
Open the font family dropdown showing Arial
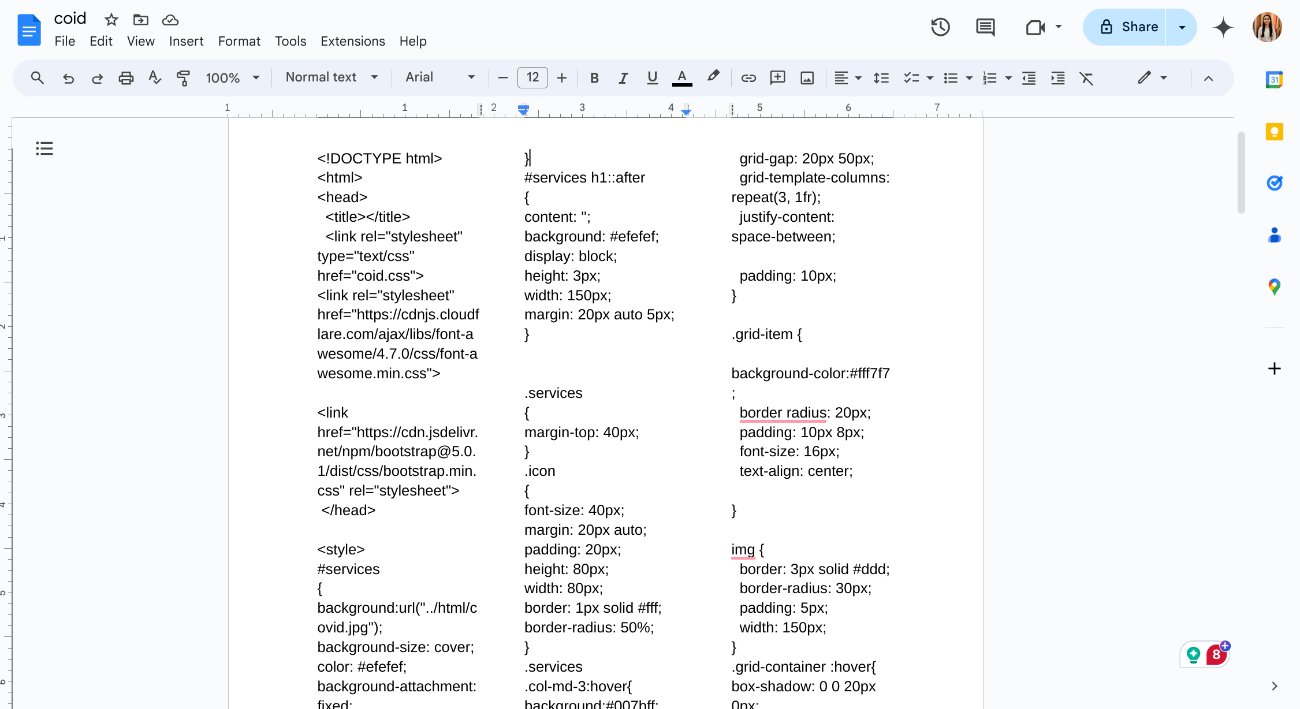point(440,77)
